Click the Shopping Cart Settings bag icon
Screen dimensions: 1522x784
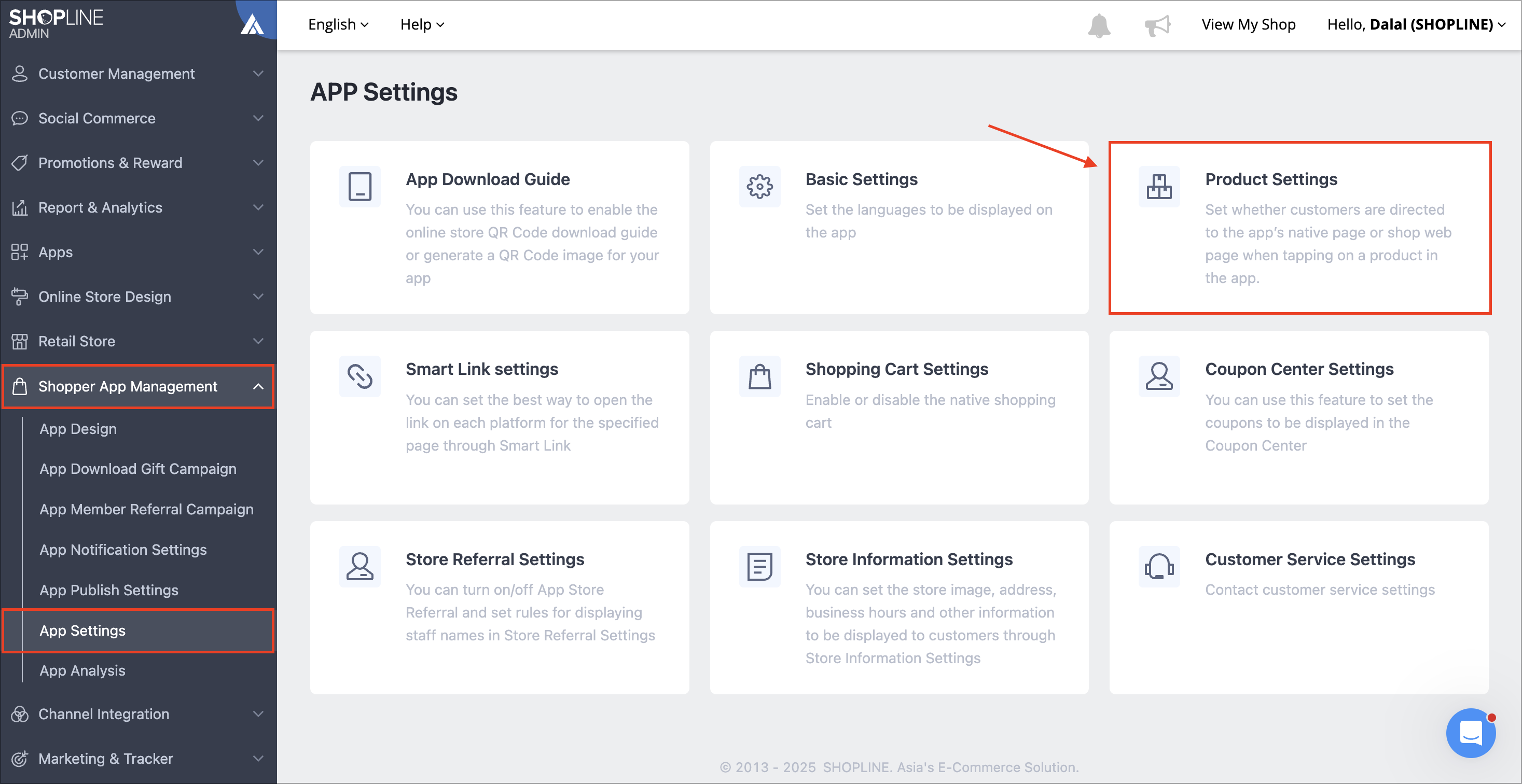[x=760, y=376]
